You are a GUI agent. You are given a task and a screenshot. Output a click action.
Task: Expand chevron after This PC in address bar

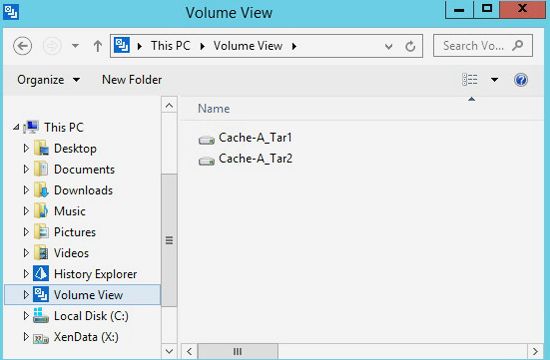pos(202,46)
